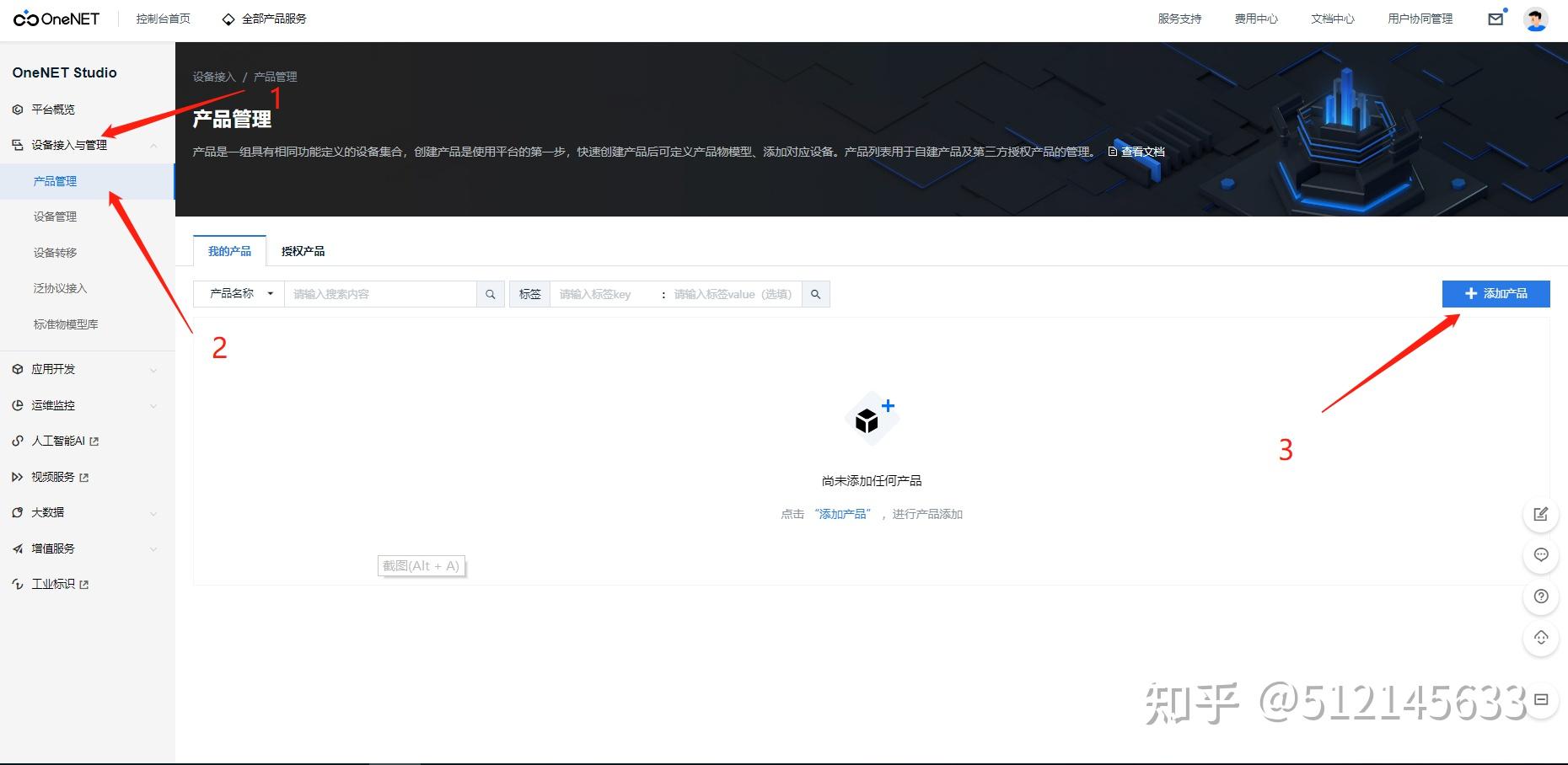
Task: Click the 添加产品 button
Action: [x=1496, y=293]
